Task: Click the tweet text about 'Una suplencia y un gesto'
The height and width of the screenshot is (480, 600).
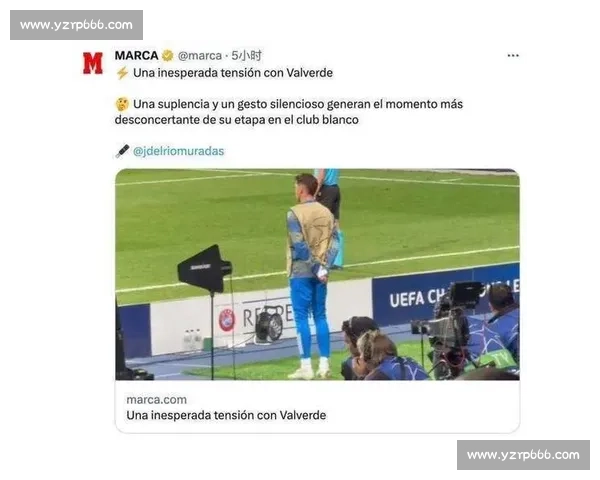Action: coord(289,112)
